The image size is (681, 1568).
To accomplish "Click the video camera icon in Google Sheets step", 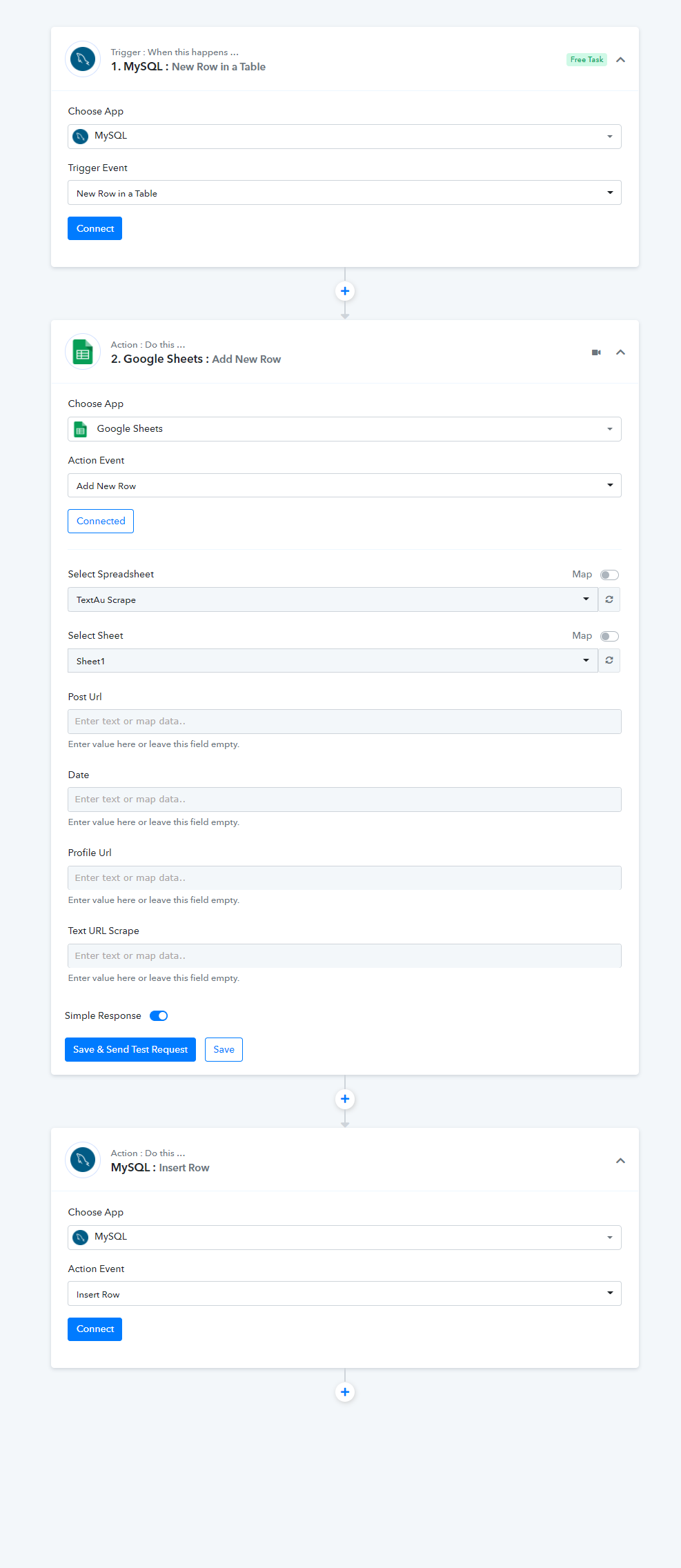I will 596,353.
